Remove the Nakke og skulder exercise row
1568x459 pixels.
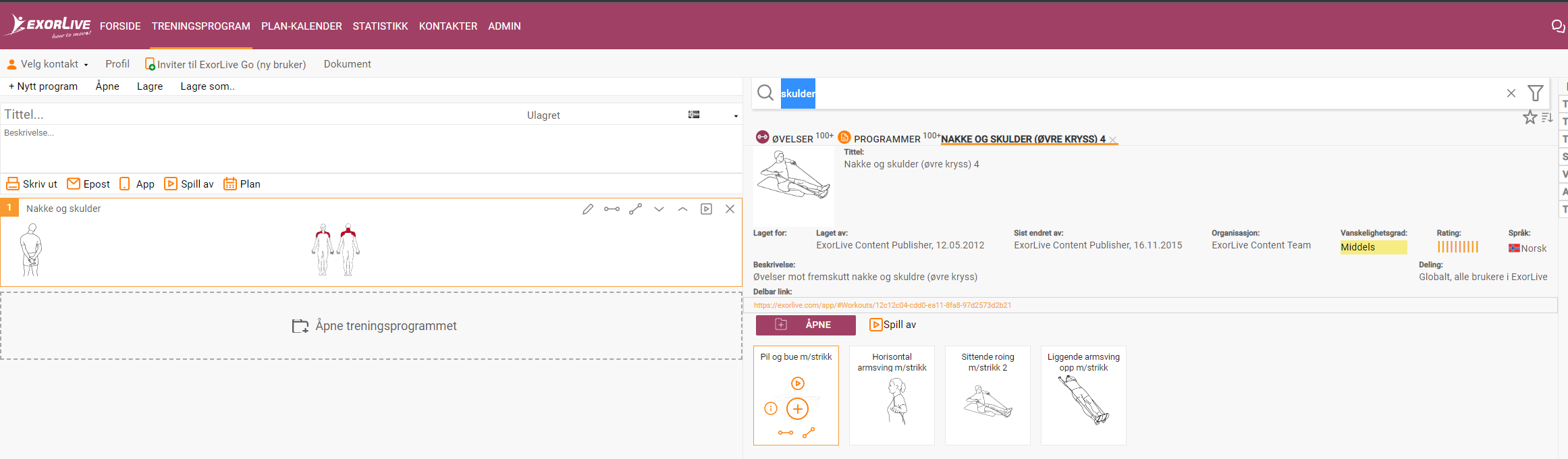pyautogui.click(x=730, y=209)
